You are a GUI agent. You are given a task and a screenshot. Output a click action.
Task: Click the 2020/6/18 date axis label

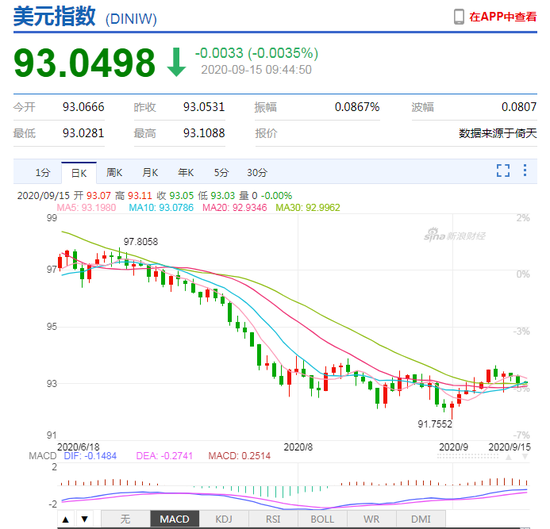click(x=79, y=447)
